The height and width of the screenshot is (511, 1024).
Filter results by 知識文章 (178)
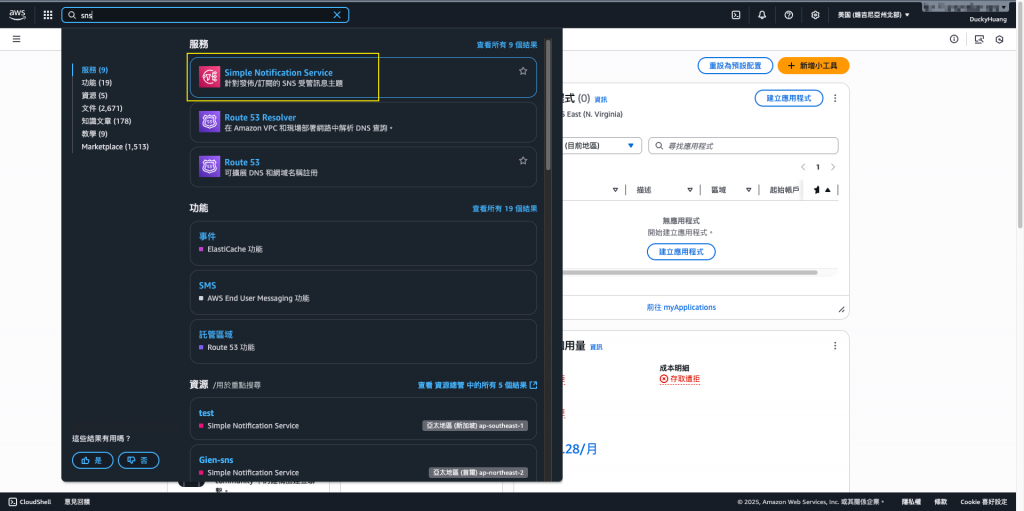click(x=106, y=121)
